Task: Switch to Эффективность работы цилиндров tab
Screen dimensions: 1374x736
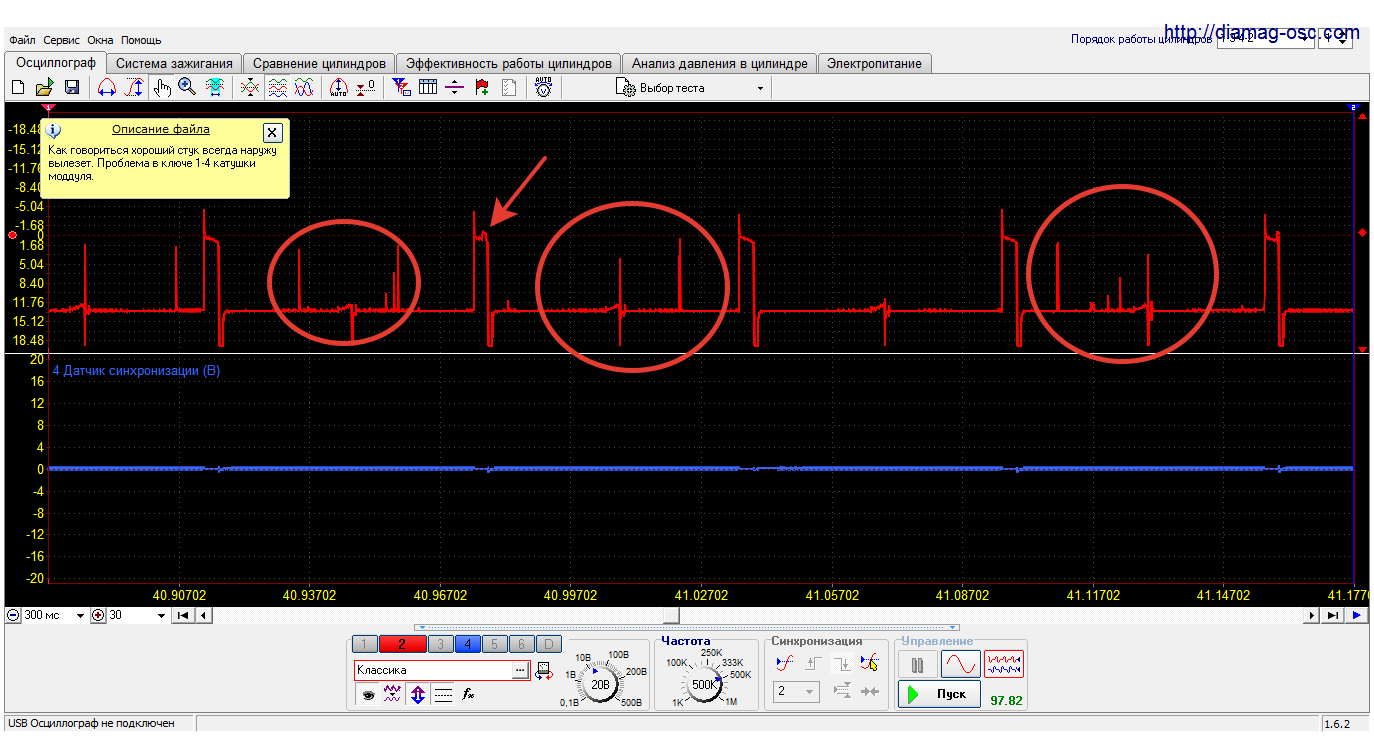Action: pyautogui.click(x=509, y=63)
